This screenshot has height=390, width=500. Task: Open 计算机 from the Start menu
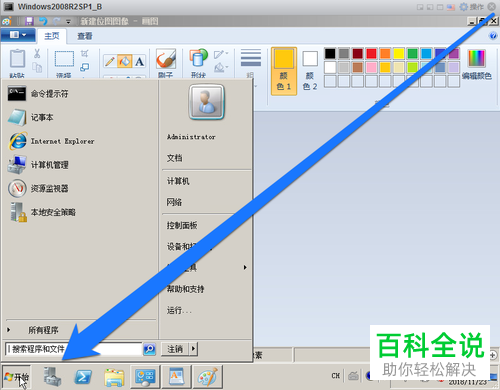(178, 181)
